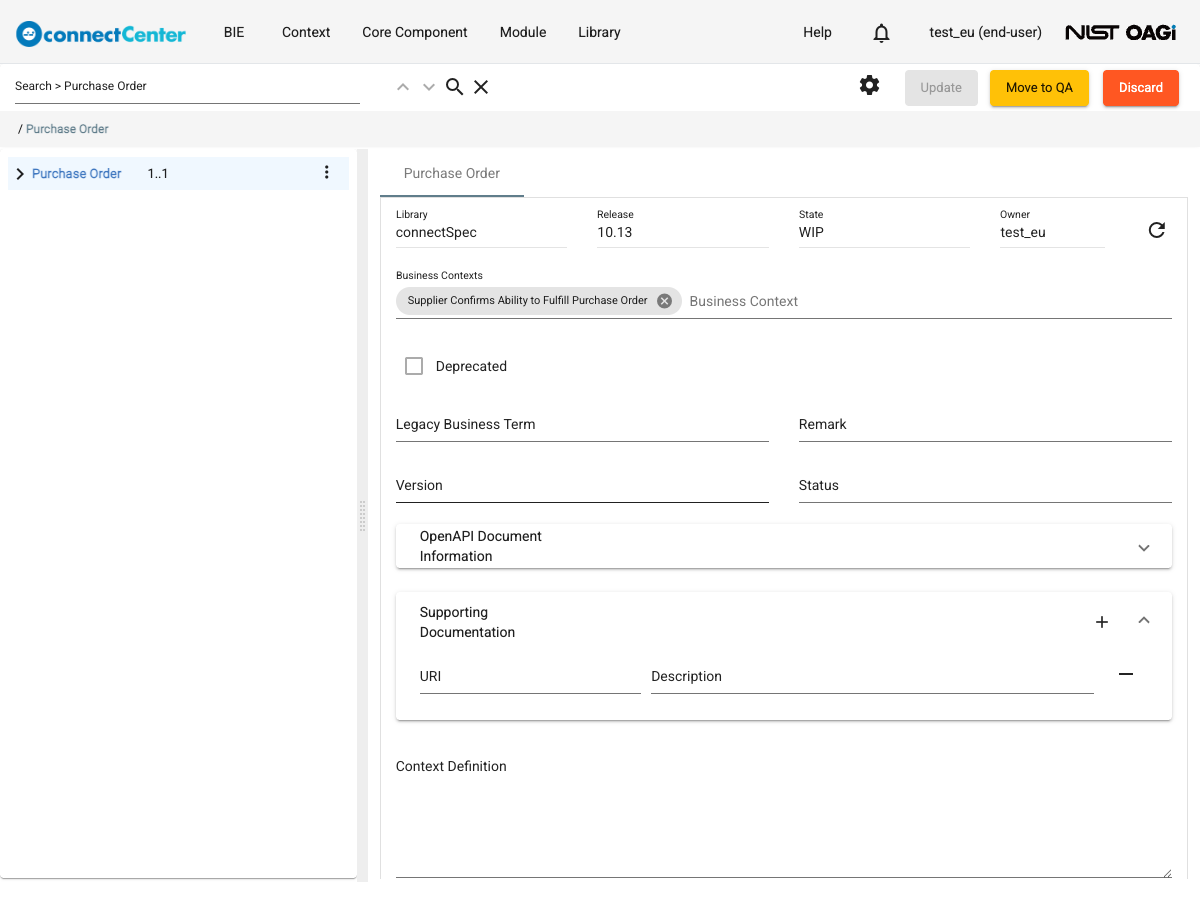The image size is (1200, 913).
Task: Collapse the Supporting Documentation panel
Action: [x=1144, y=620]
